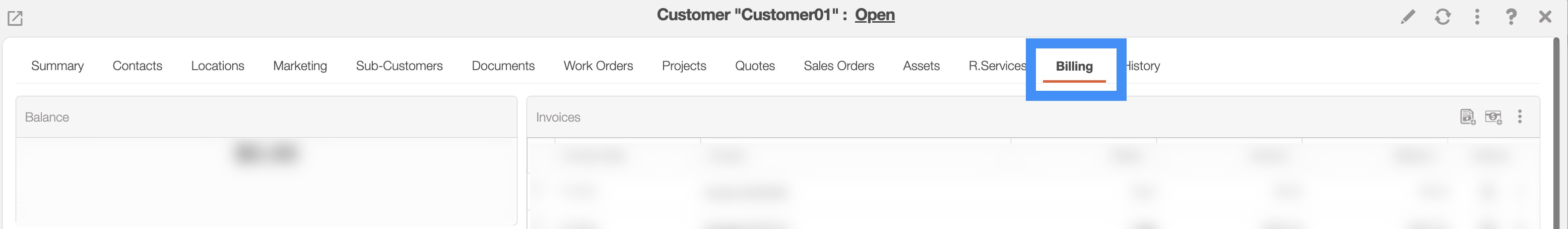Image resolution: width=1568 pixels, height=229 pixels.
Task: Click the add invoice icon in Invoices panel
Action: pyautogui.click(x=1468, y=117)
